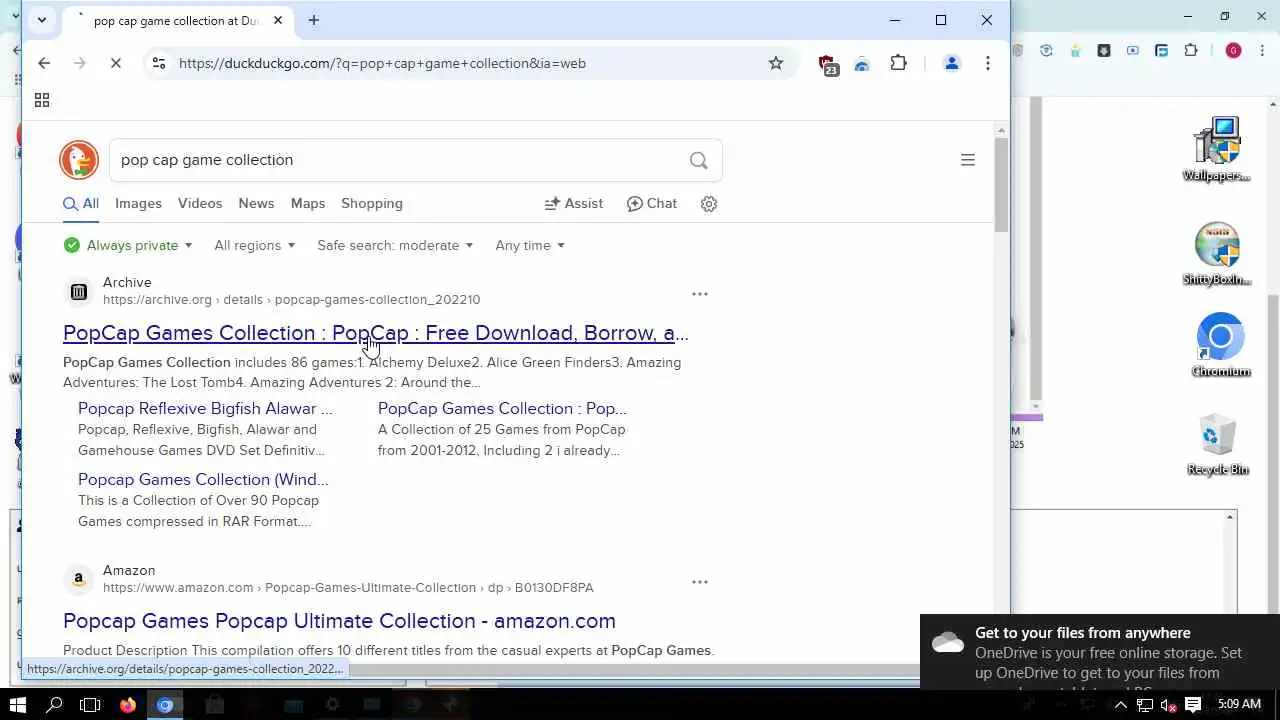
Task: Click the blue arch extension icon
Action: click(862, 64)
